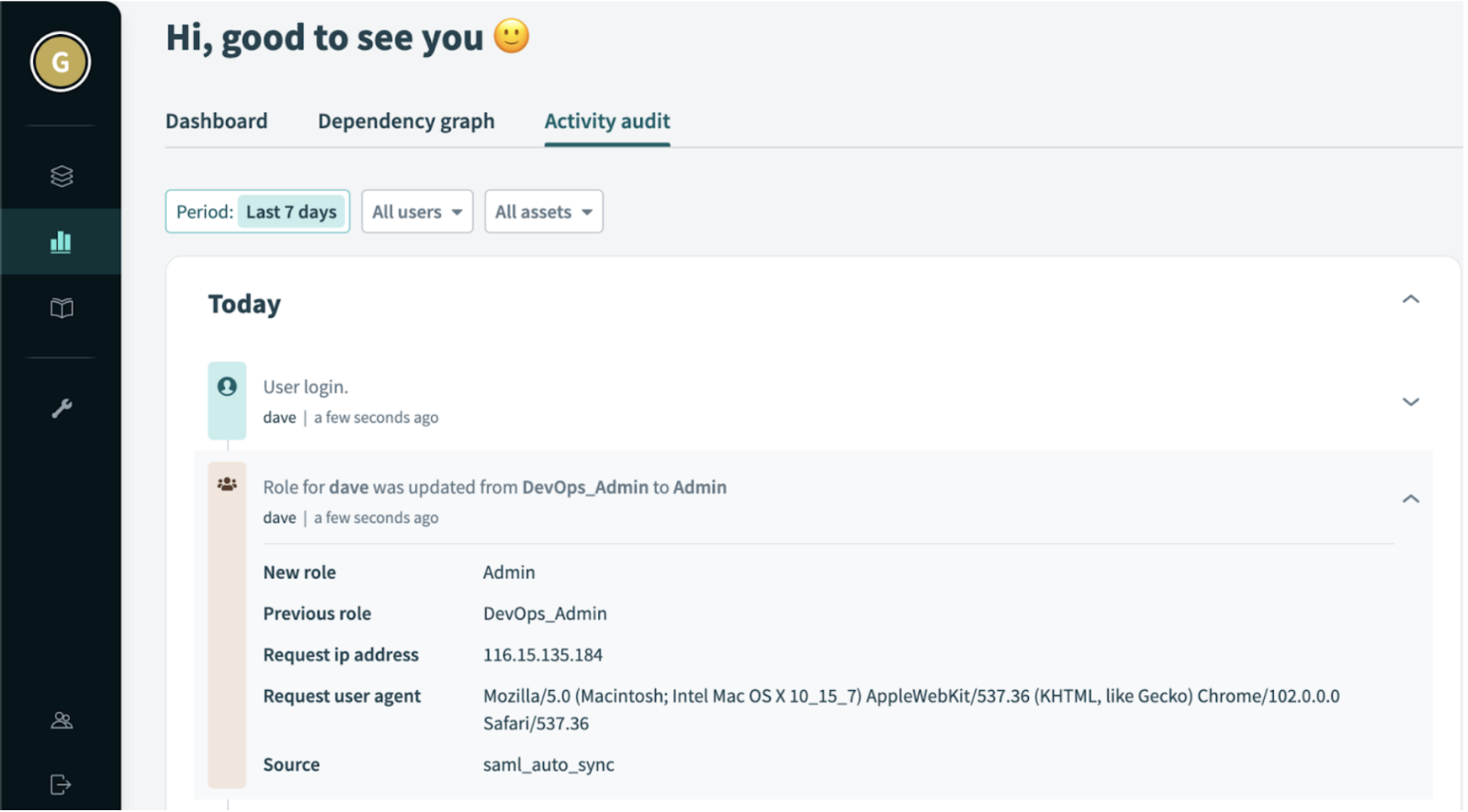Click the logout icon in sidebar

[62, 784]
